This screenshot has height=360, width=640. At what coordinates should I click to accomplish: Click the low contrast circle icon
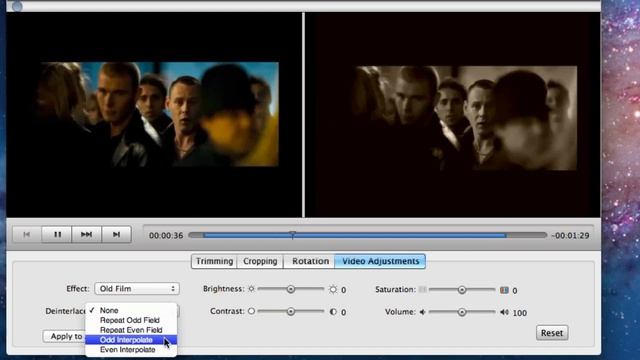[251, 311]
